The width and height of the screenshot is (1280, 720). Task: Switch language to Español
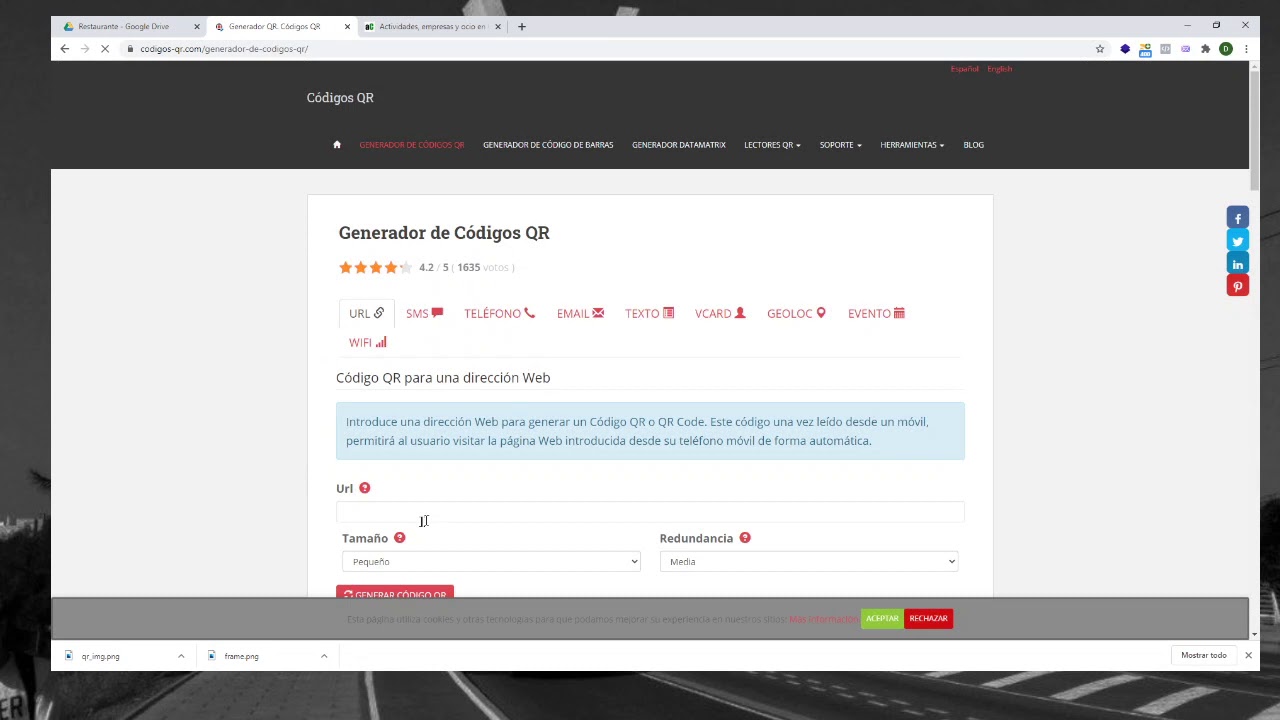pos(965,69)
